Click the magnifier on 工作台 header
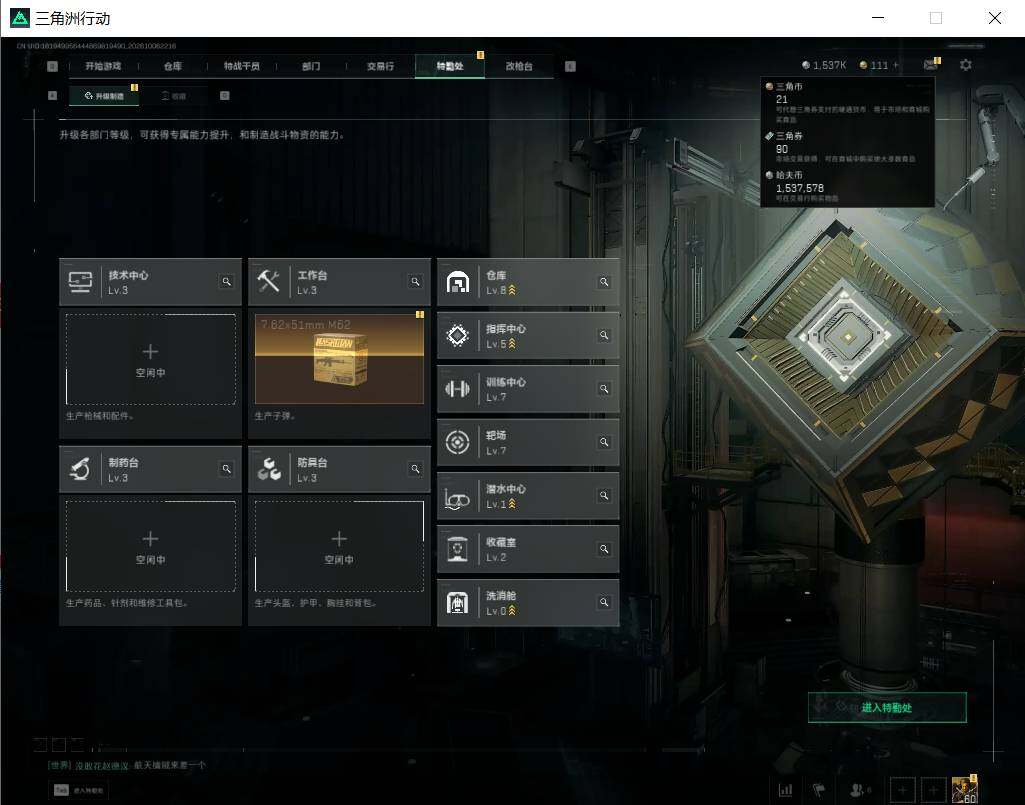 415,282
